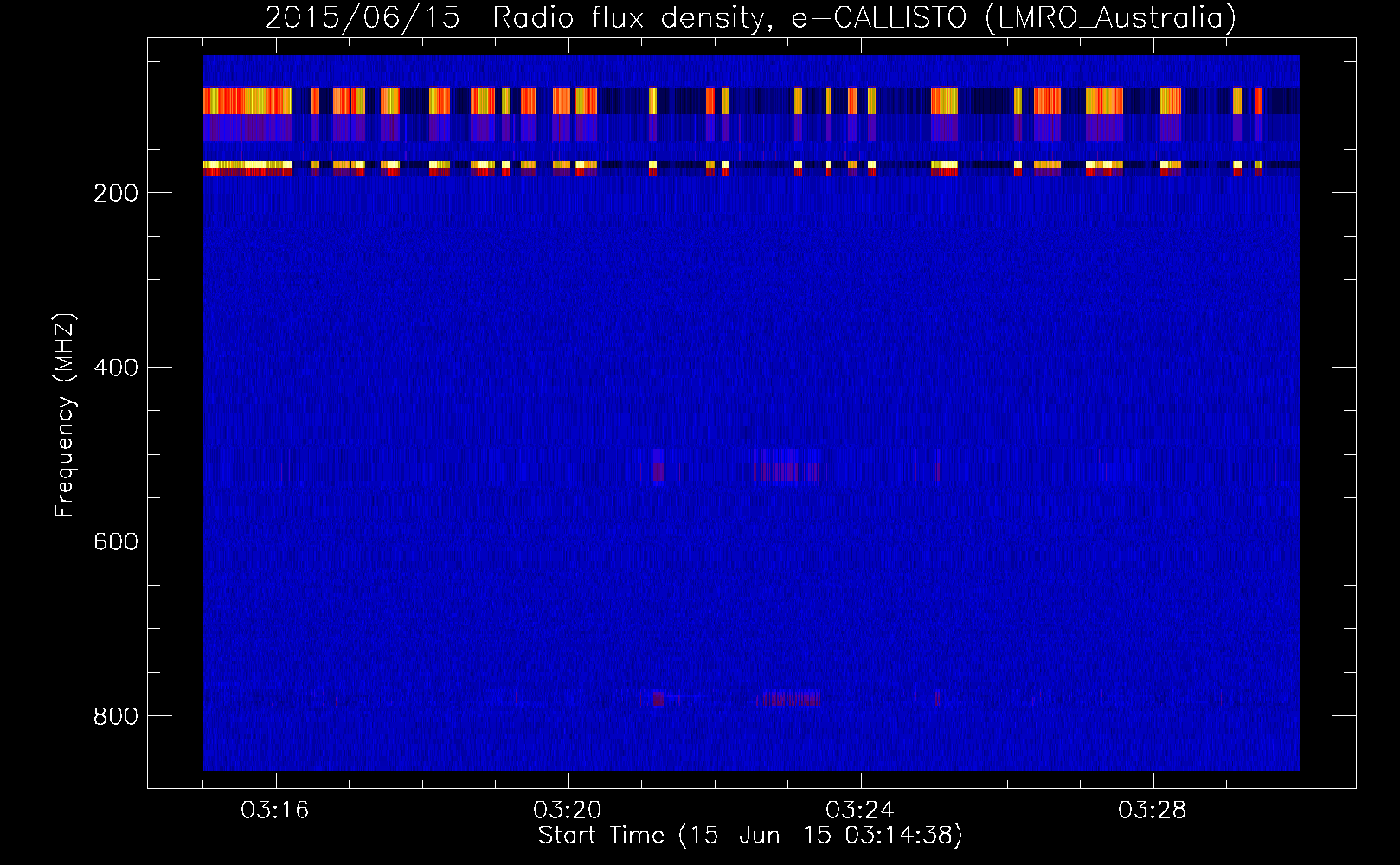Click the 400 frequency tick label
The width and height of the screenshot is (1400, 865).
[116, 368]
